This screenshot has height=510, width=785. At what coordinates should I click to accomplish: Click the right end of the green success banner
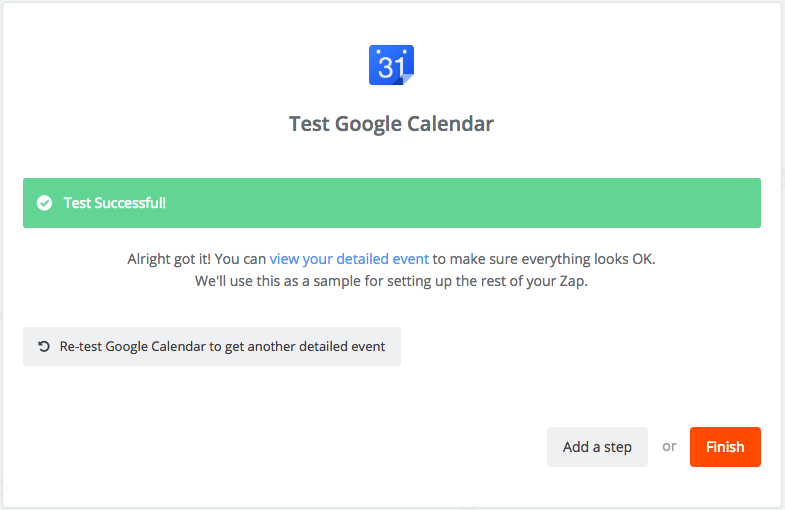point(740,203)
